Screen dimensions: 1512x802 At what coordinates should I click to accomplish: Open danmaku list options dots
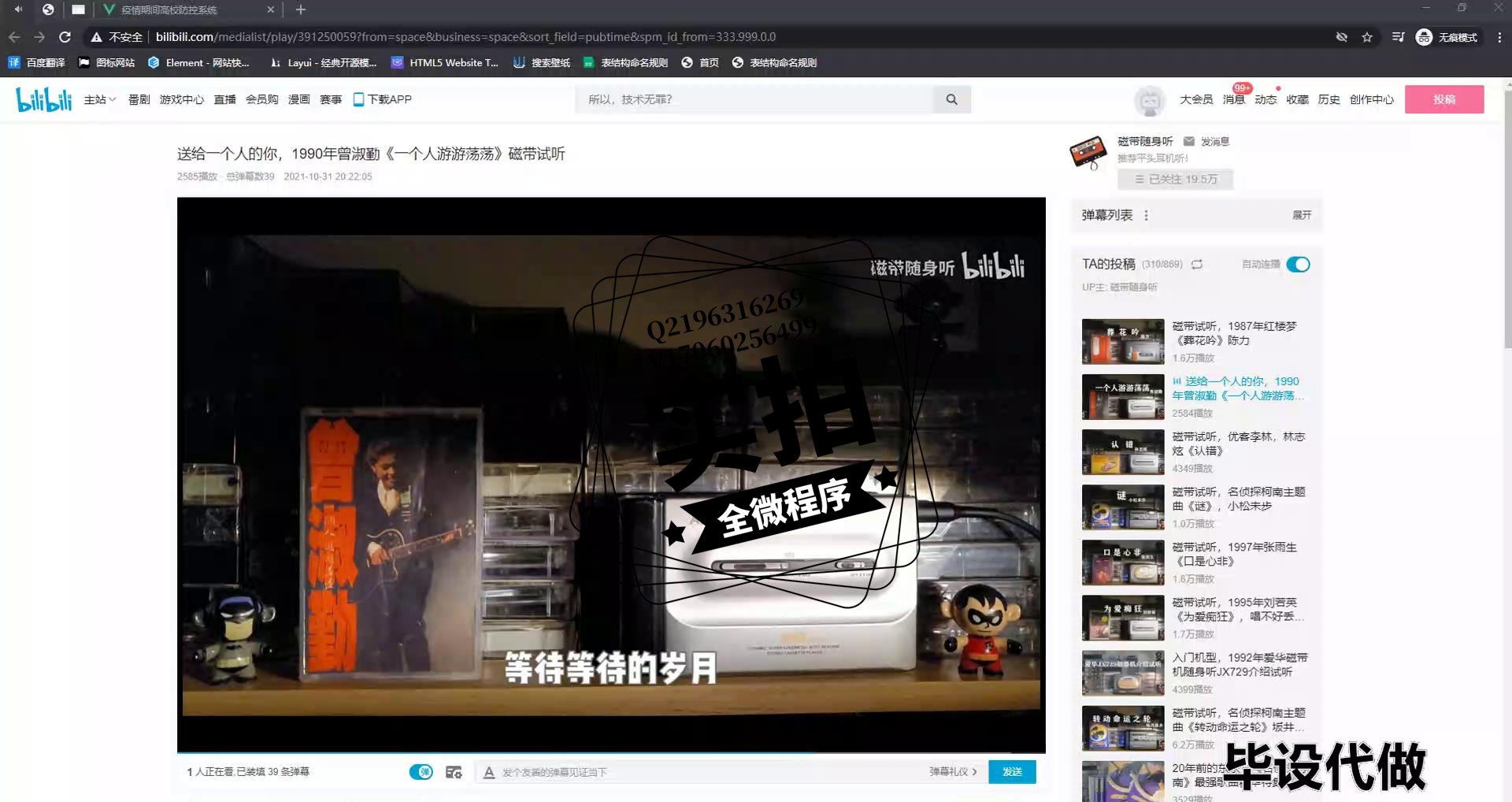click(1146, 215)
